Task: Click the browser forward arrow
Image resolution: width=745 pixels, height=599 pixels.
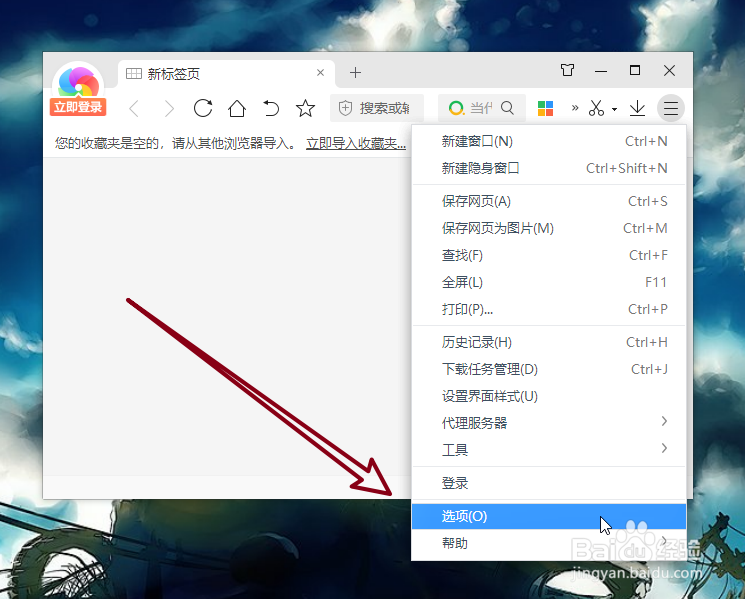Action: point(169,109)
